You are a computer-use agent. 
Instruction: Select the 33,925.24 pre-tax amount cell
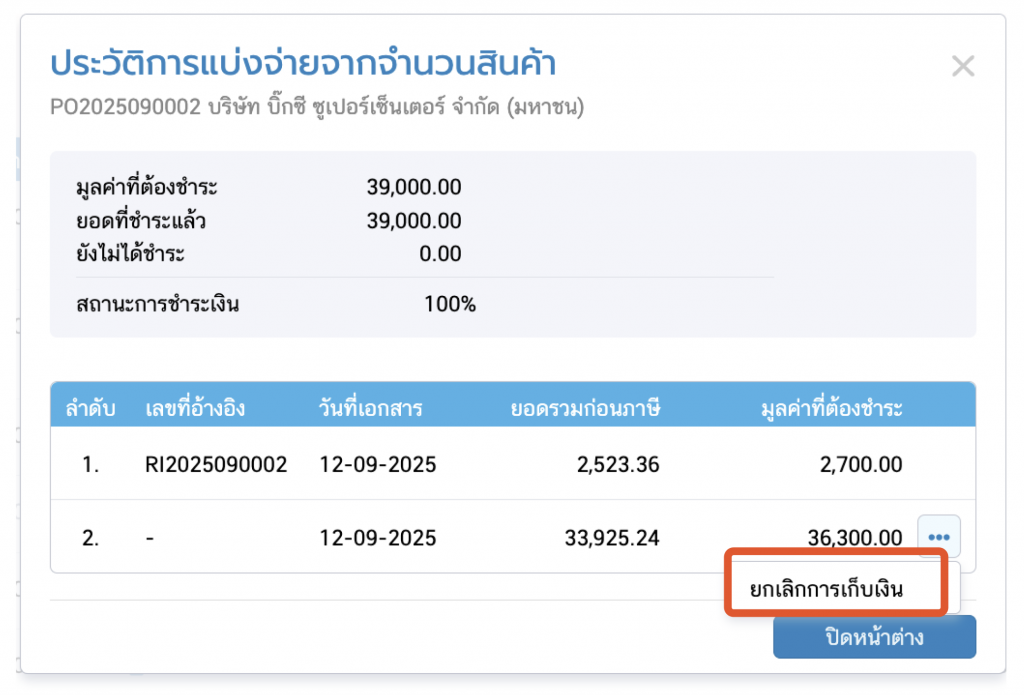[x=612, y=538]
